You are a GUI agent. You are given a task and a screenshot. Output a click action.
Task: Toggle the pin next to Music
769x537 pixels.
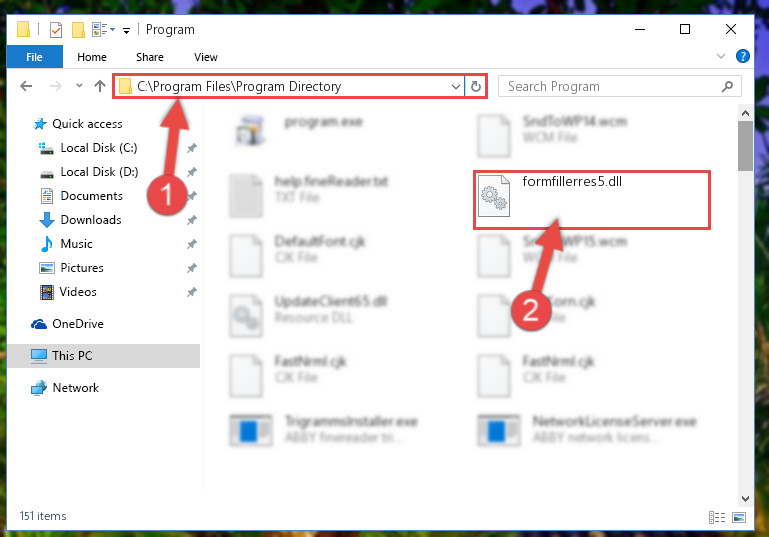(x=192, y=244)
